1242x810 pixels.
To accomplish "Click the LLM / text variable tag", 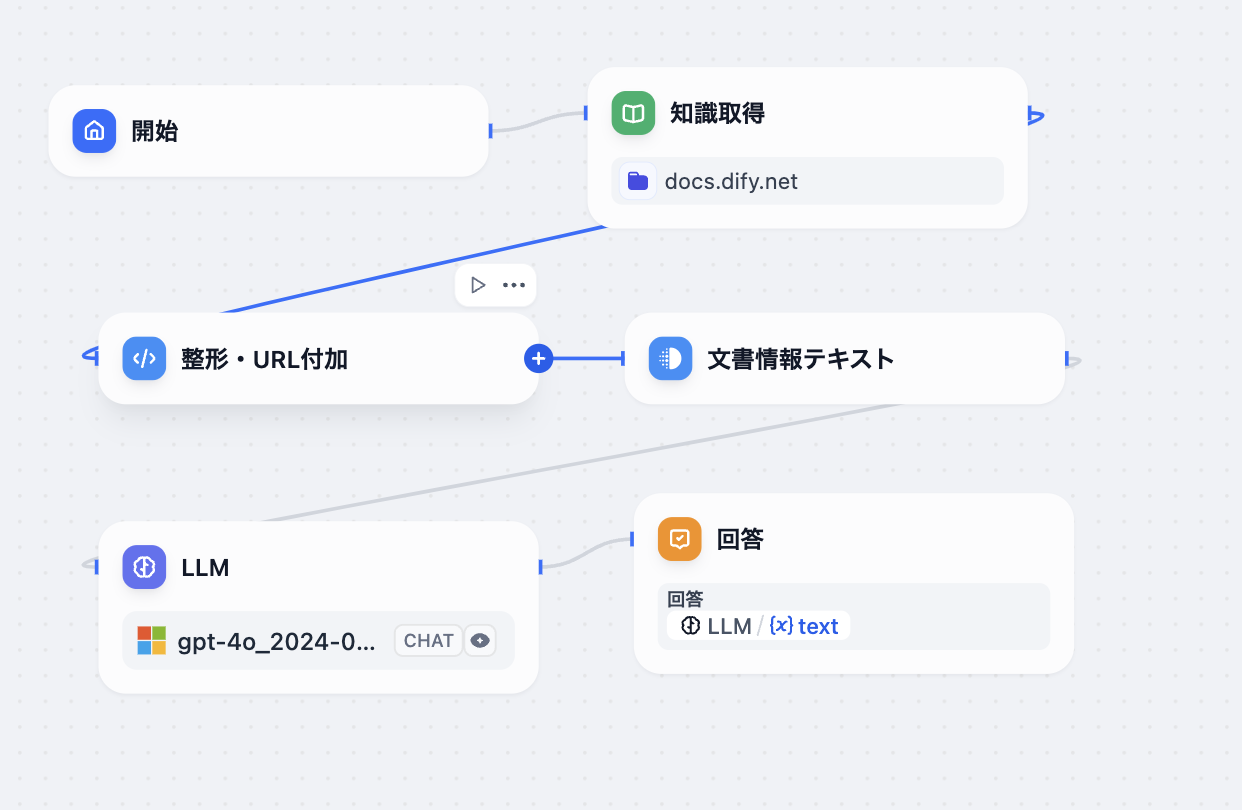I will pyautogui.click(x=759, y=626).
